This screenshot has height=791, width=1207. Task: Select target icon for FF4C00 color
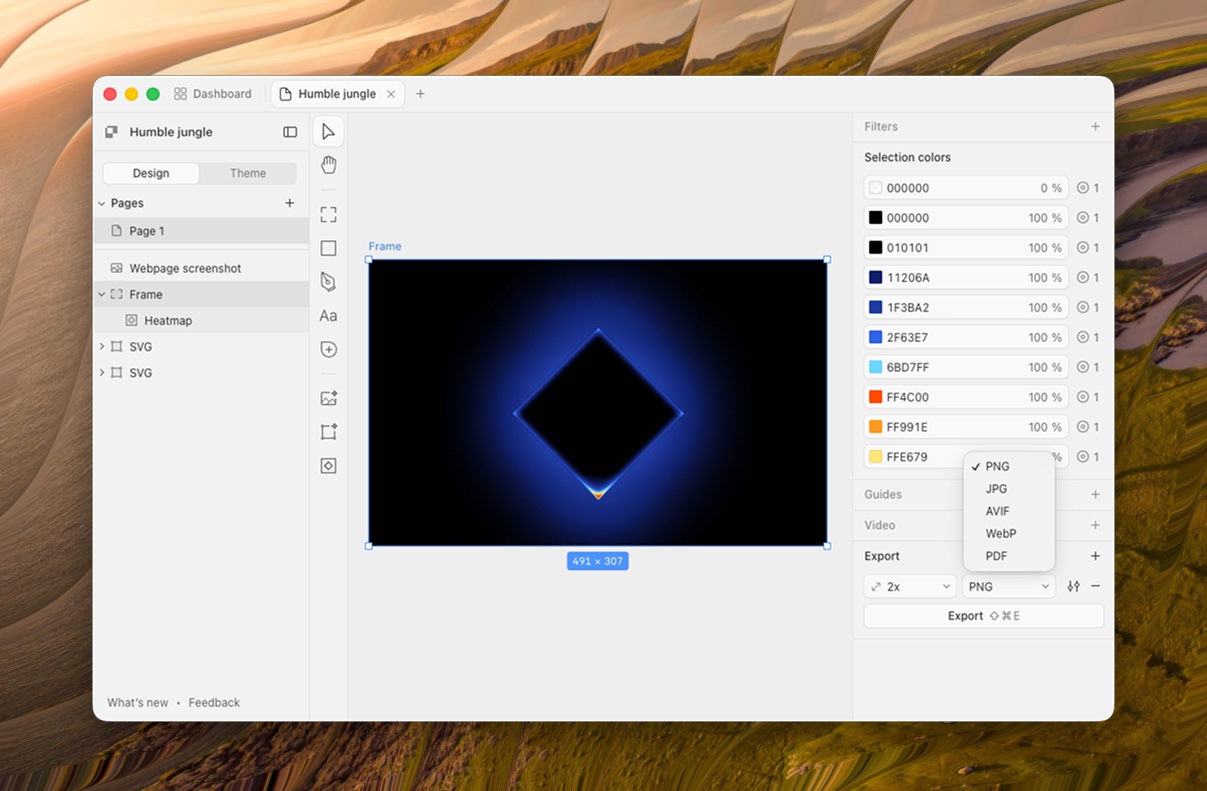point(1082,397)
